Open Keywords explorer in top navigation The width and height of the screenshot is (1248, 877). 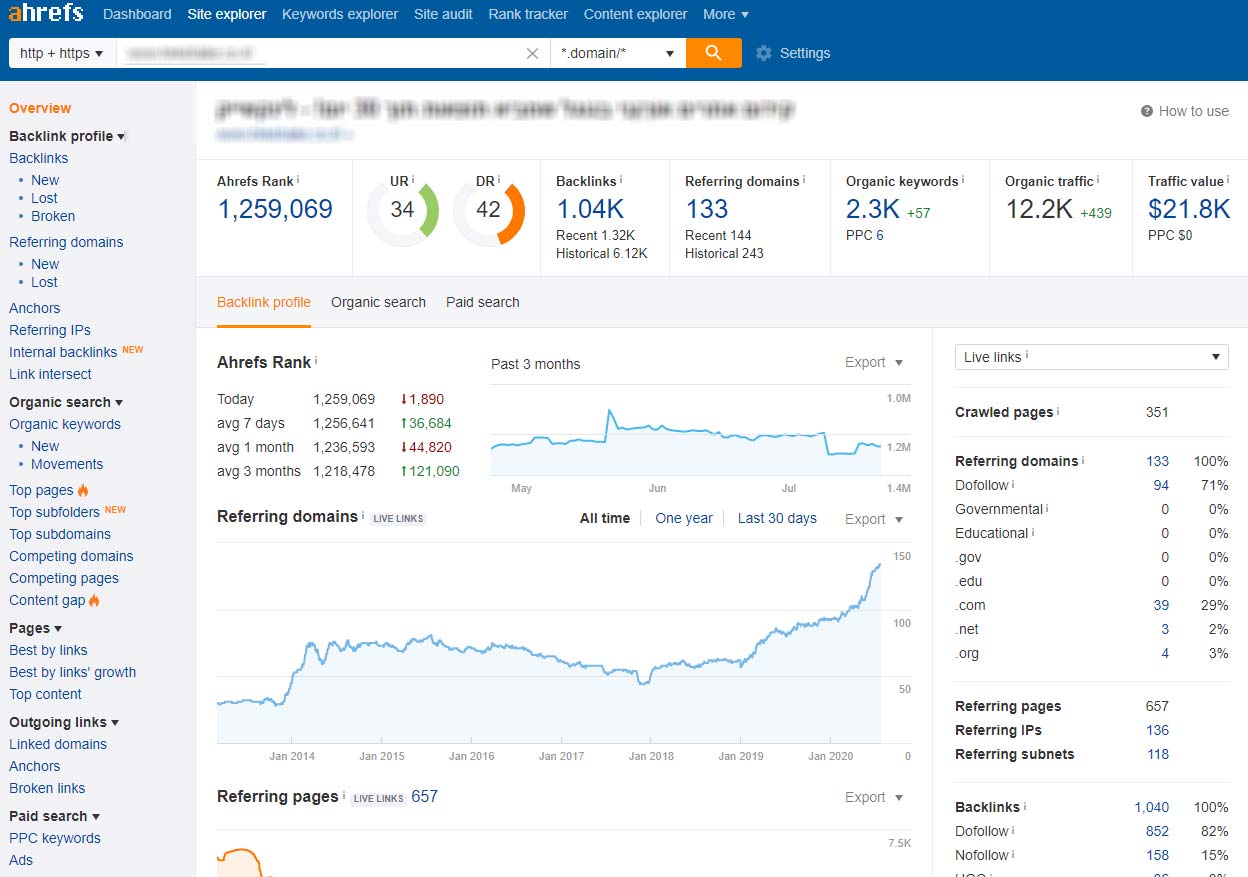point(340,14)
